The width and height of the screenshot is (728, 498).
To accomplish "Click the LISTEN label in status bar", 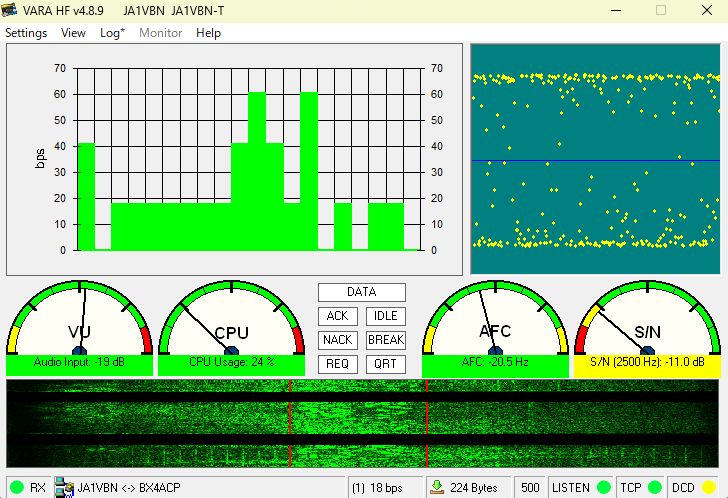I will tap(571, 488).
